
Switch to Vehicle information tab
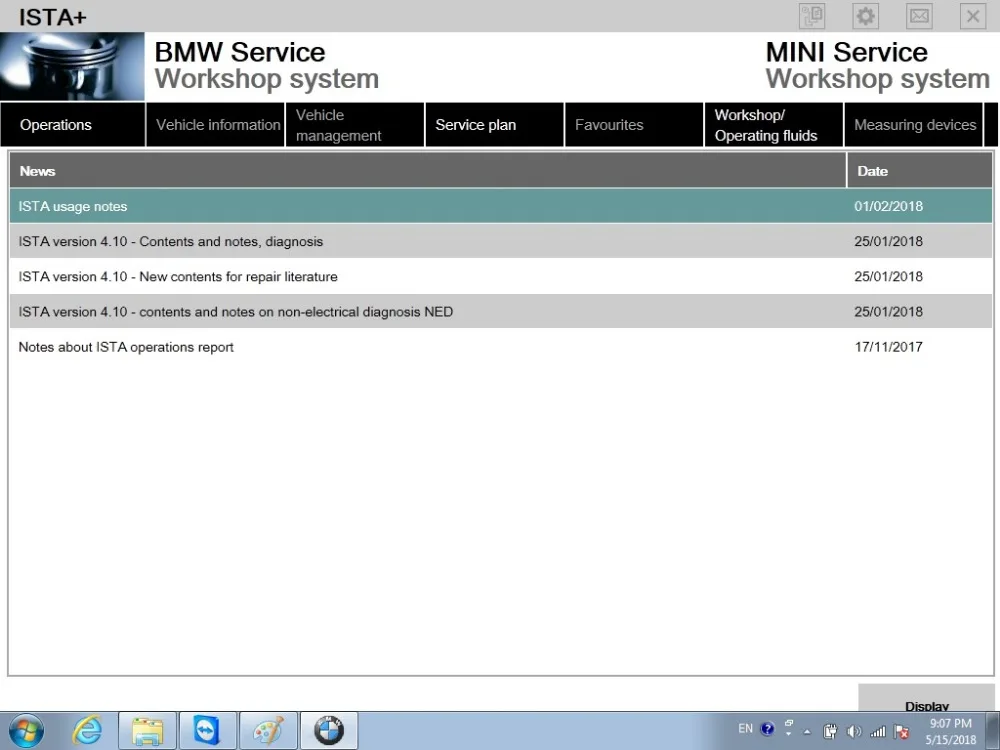pos(216,125)
